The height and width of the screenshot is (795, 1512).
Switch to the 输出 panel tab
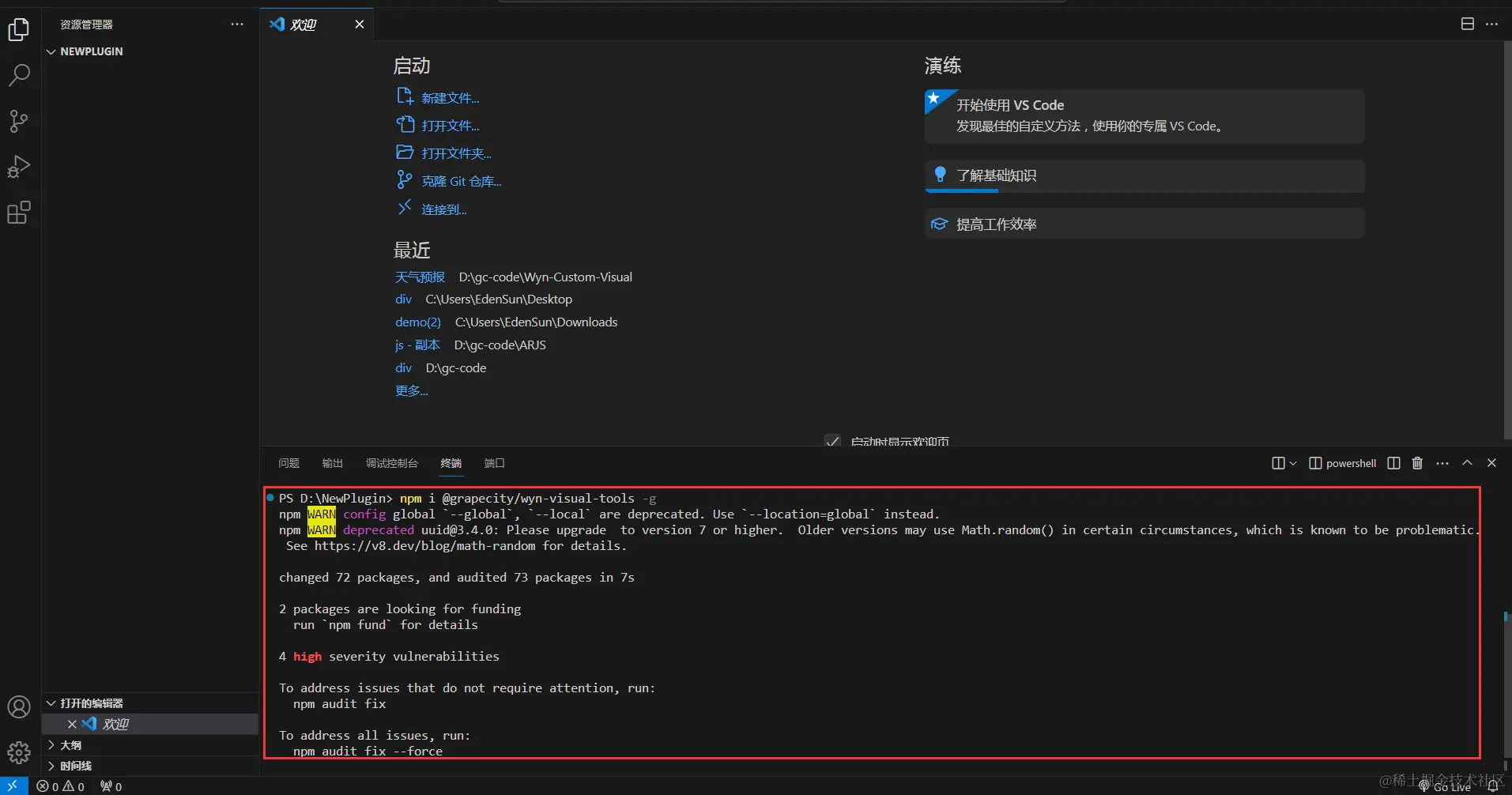[332, 463]
